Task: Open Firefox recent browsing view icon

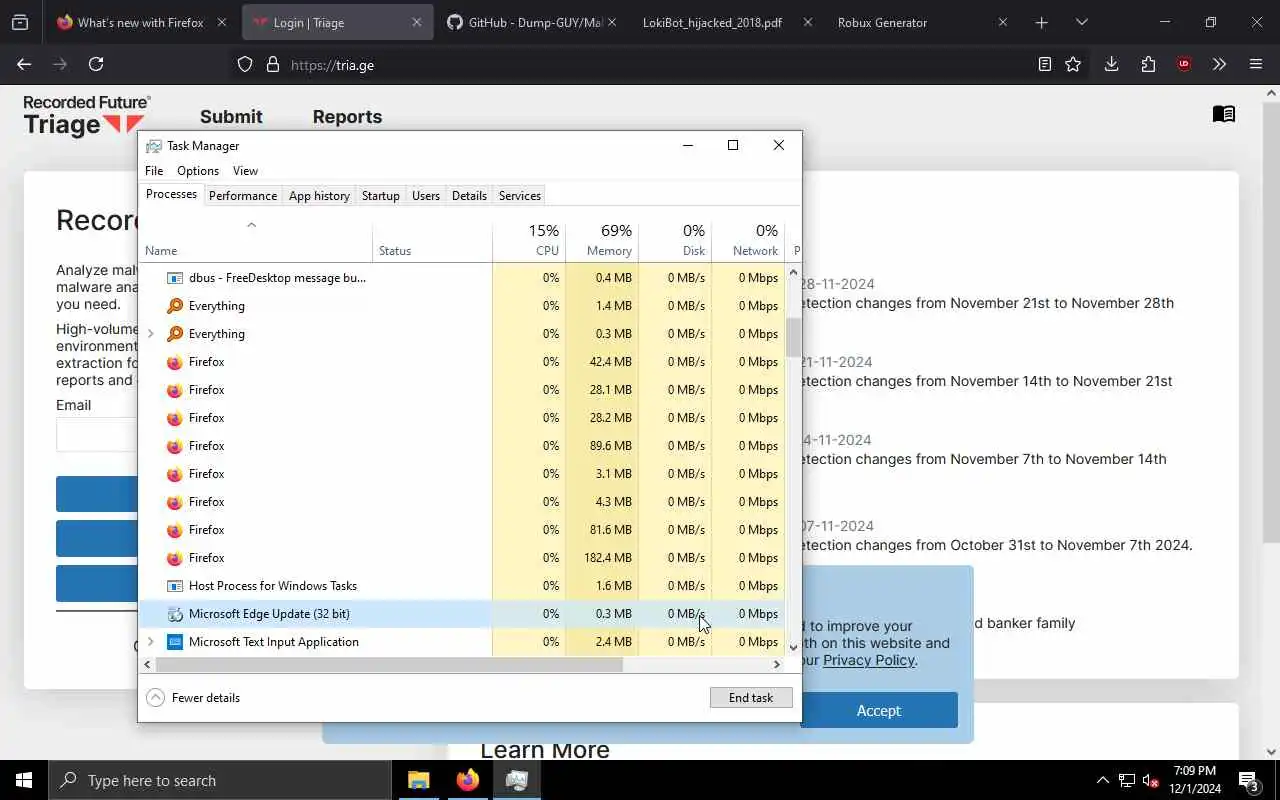Action: [x=20, y=22]
